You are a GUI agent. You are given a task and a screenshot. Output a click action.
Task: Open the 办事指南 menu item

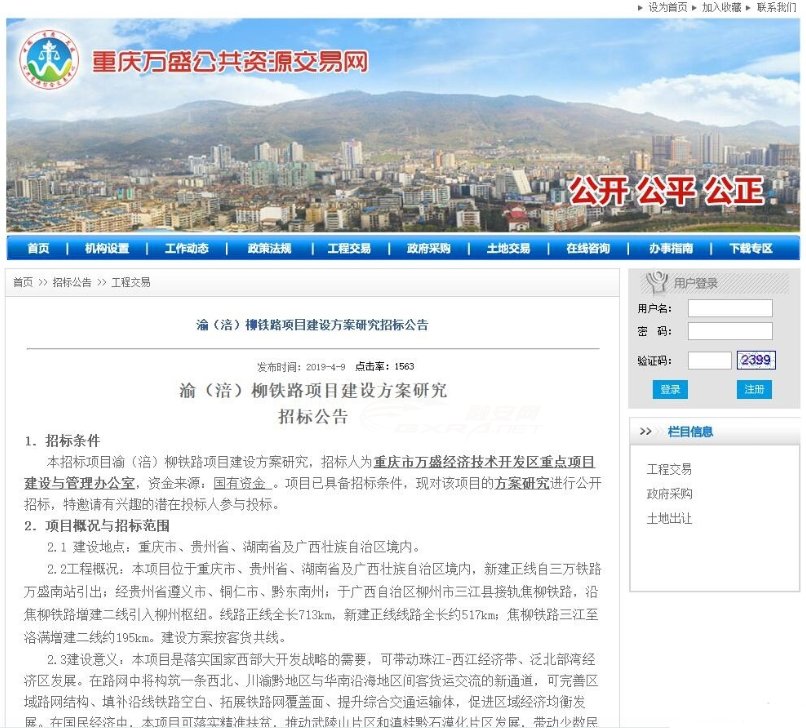click(x=671, y=248)
